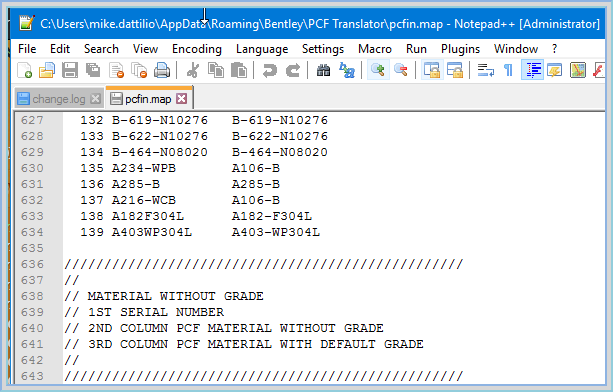The height and width of the screenshot is (392, 613).
Task: Click the Undo arrow icon
Action: click(270, 70)
